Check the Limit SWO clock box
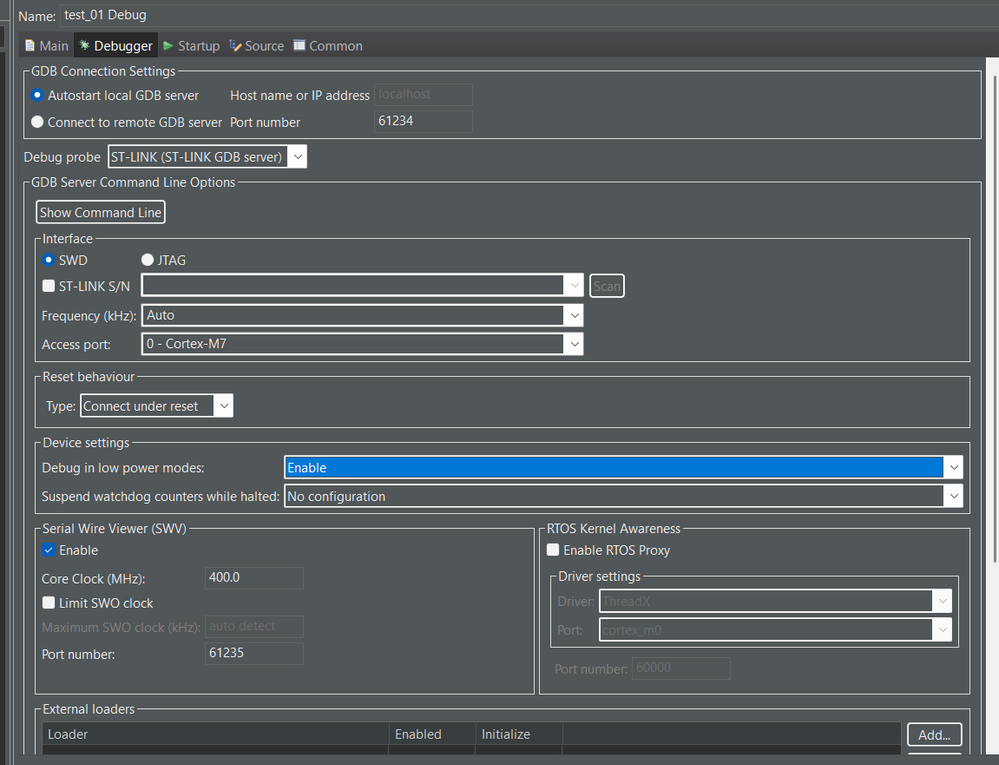This screenshot has height=765, width=999. coord(49,603)
